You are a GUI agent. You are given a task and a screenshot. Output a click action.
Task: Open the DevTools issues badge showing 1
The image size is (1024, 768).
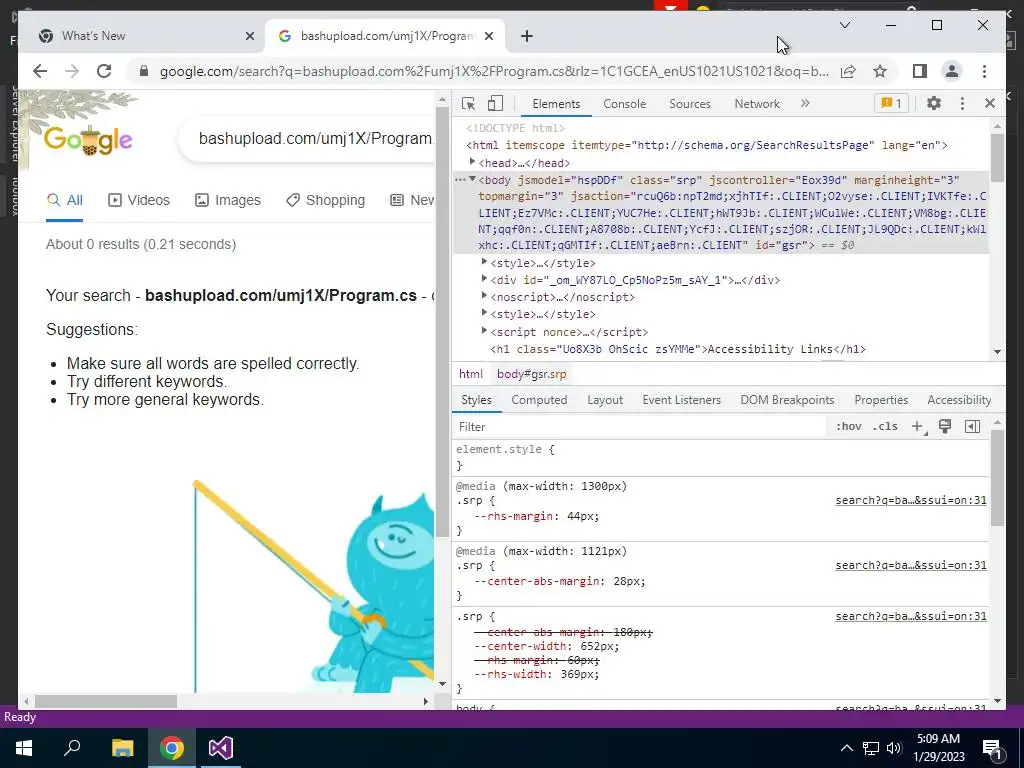click(x=891, y=103)
